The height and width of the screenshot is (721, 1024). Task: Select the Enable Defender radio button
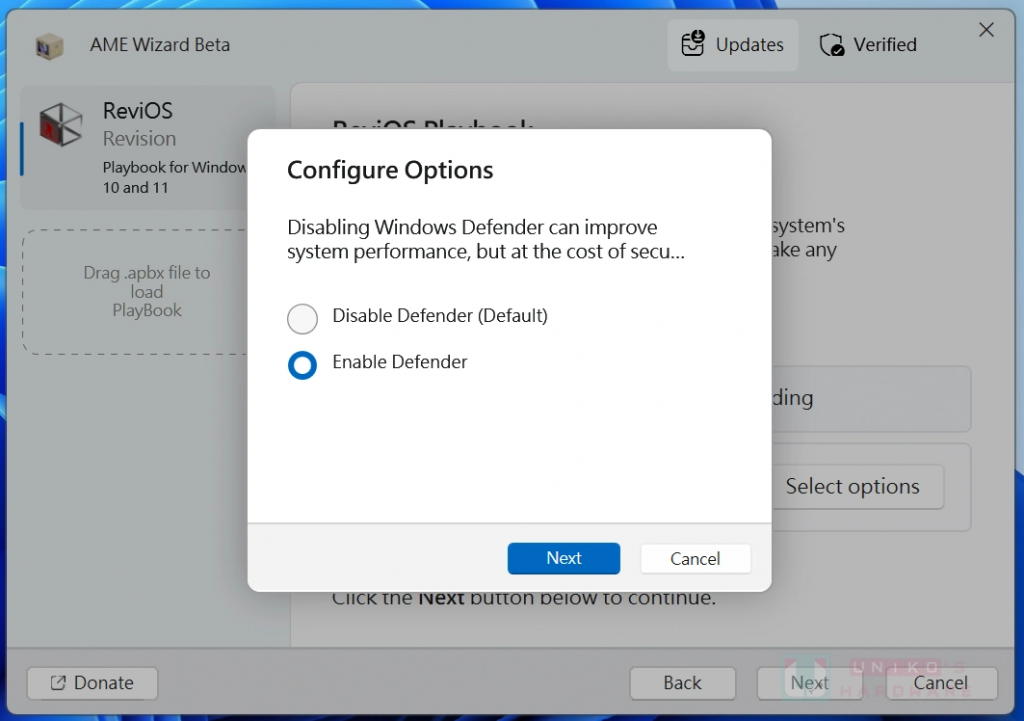click(x=302, y=365)
